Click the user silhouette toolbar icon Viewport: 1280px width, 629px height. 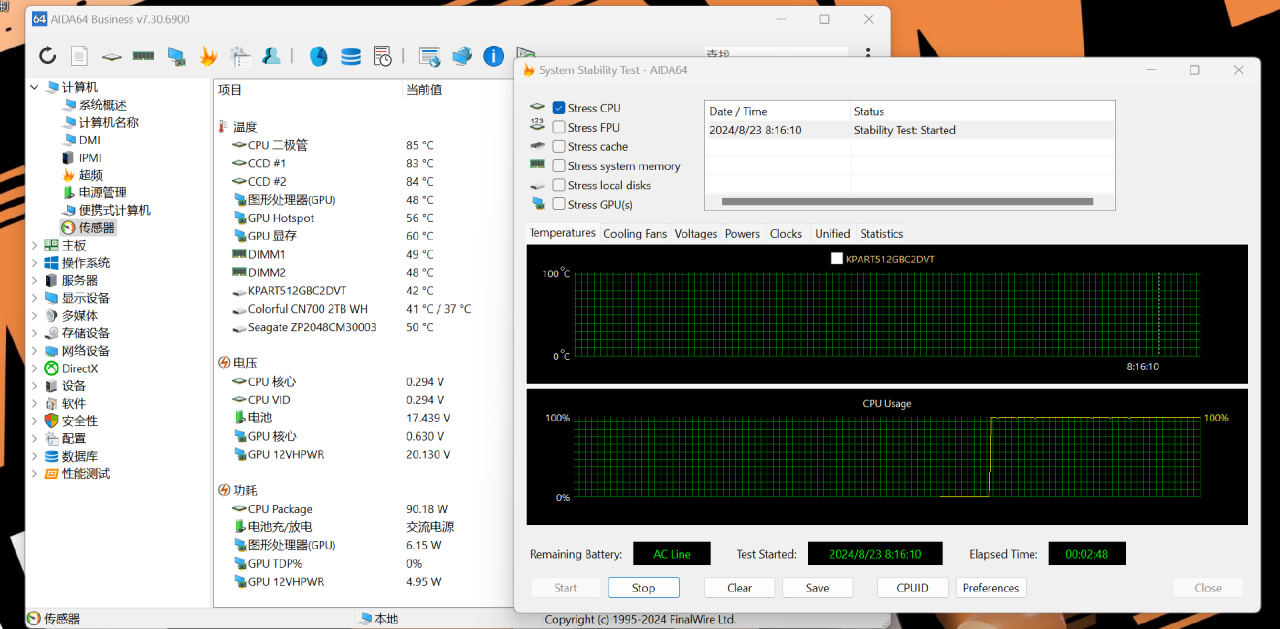[x=271, y=56]
